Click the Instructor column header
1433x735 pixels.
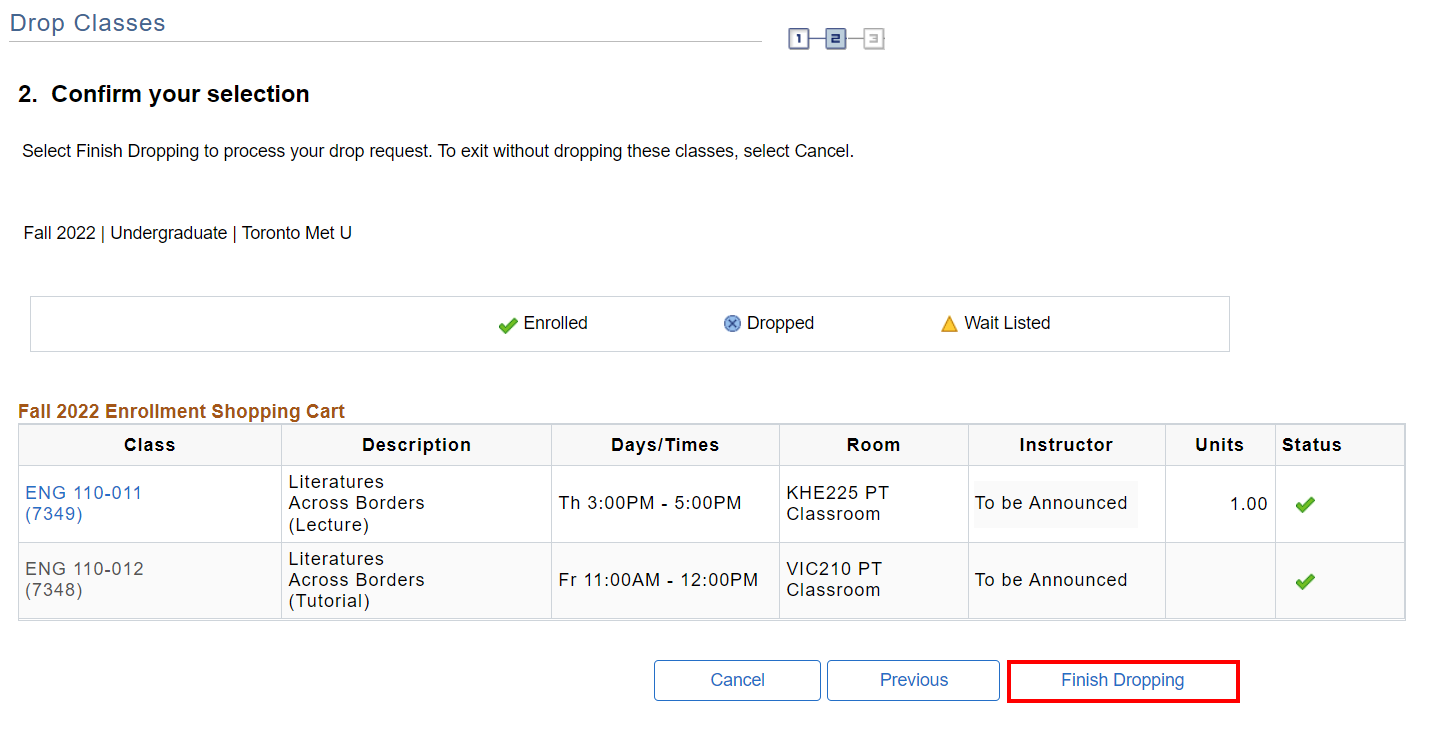point(1066,445)
